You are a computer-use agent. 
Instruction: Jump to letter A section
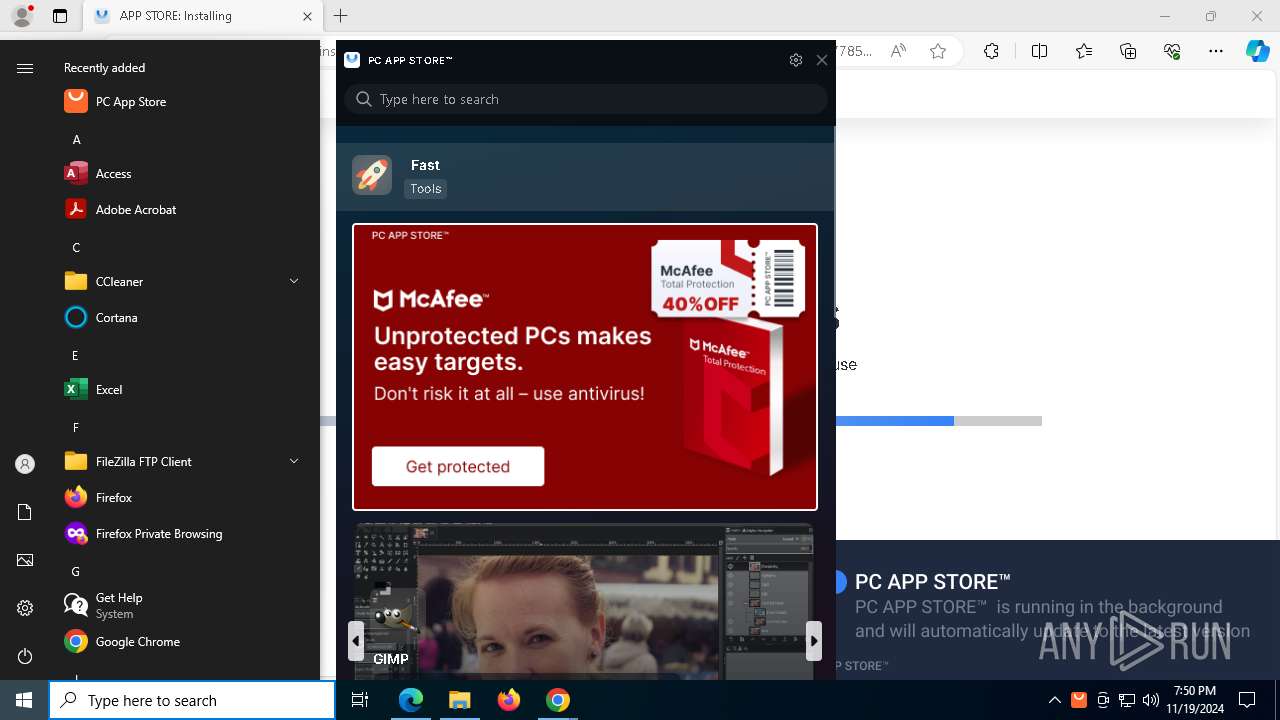[76, 139]
